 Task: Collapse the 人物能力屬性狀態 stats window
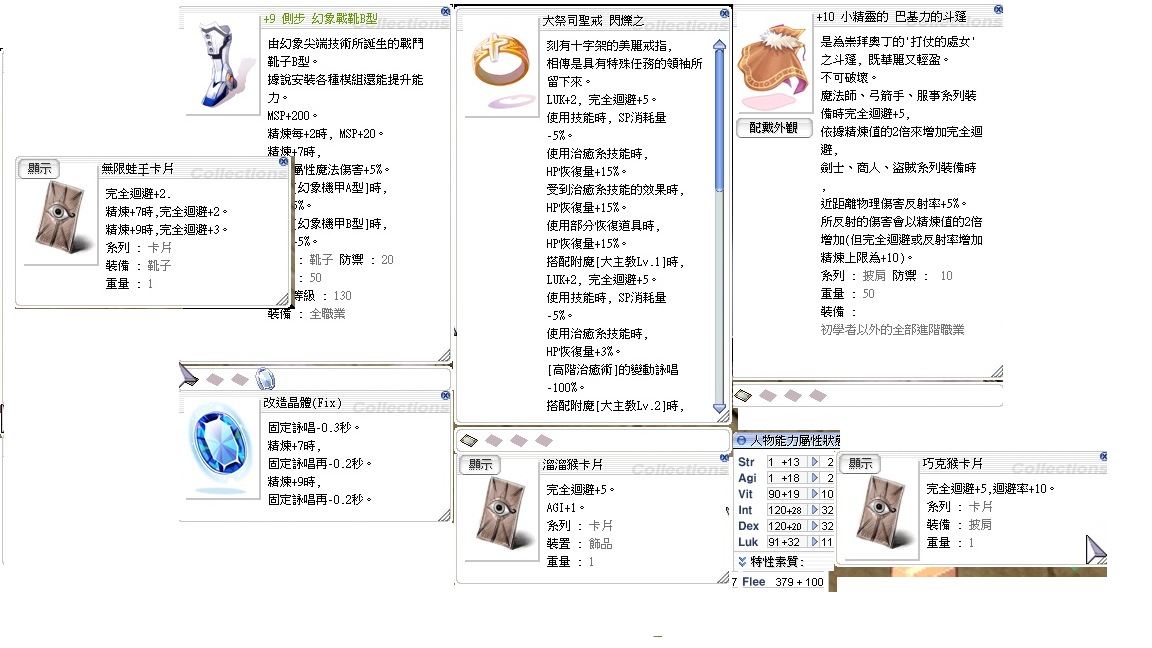pos(741,440)
